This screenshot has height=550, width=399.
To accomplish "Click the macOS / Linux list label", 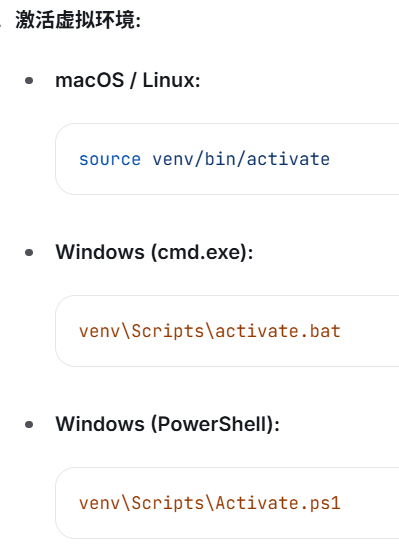I will 128,80.
